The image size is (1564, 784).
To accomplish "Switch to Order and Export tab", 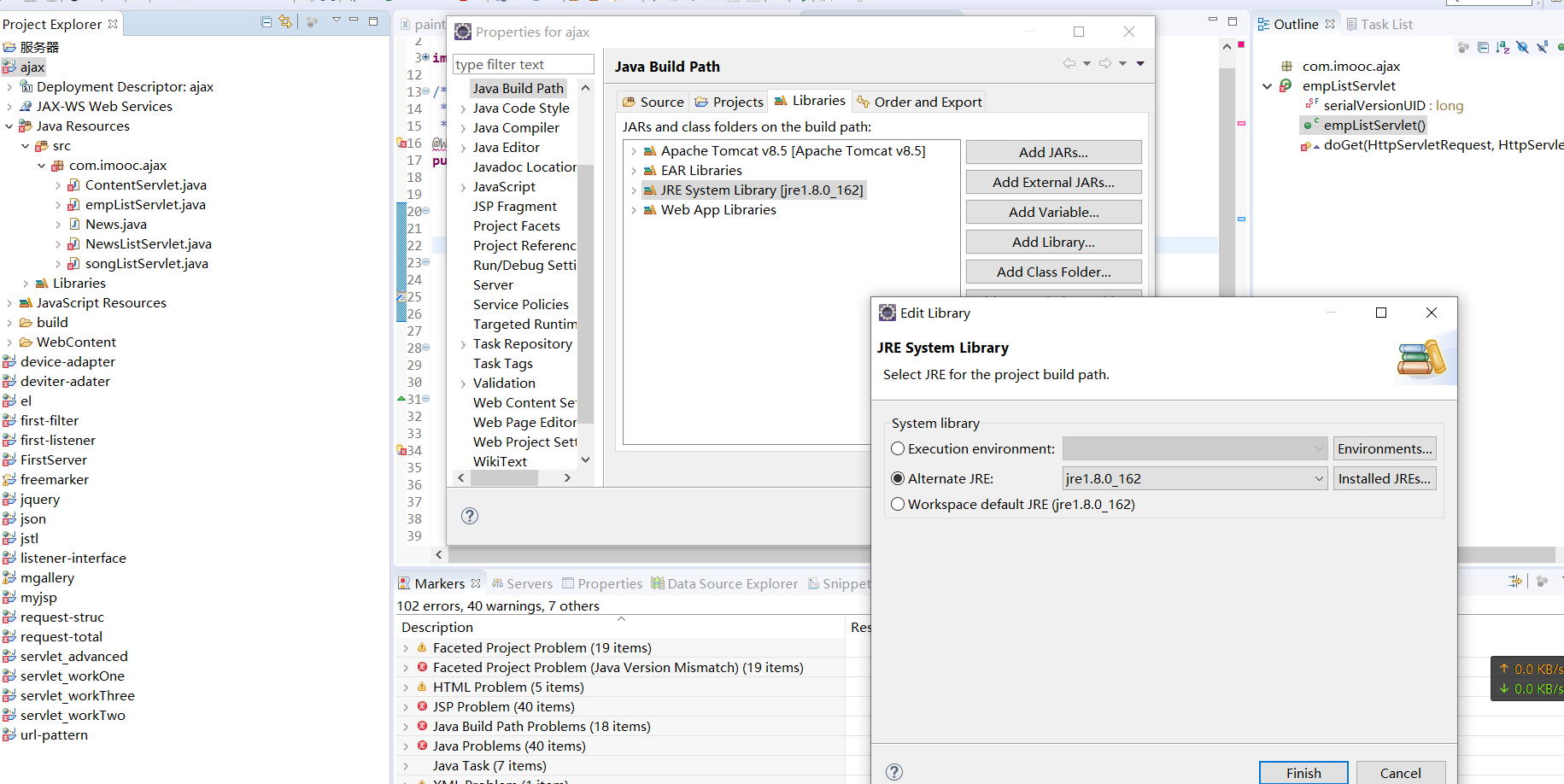I will [919, 102].
